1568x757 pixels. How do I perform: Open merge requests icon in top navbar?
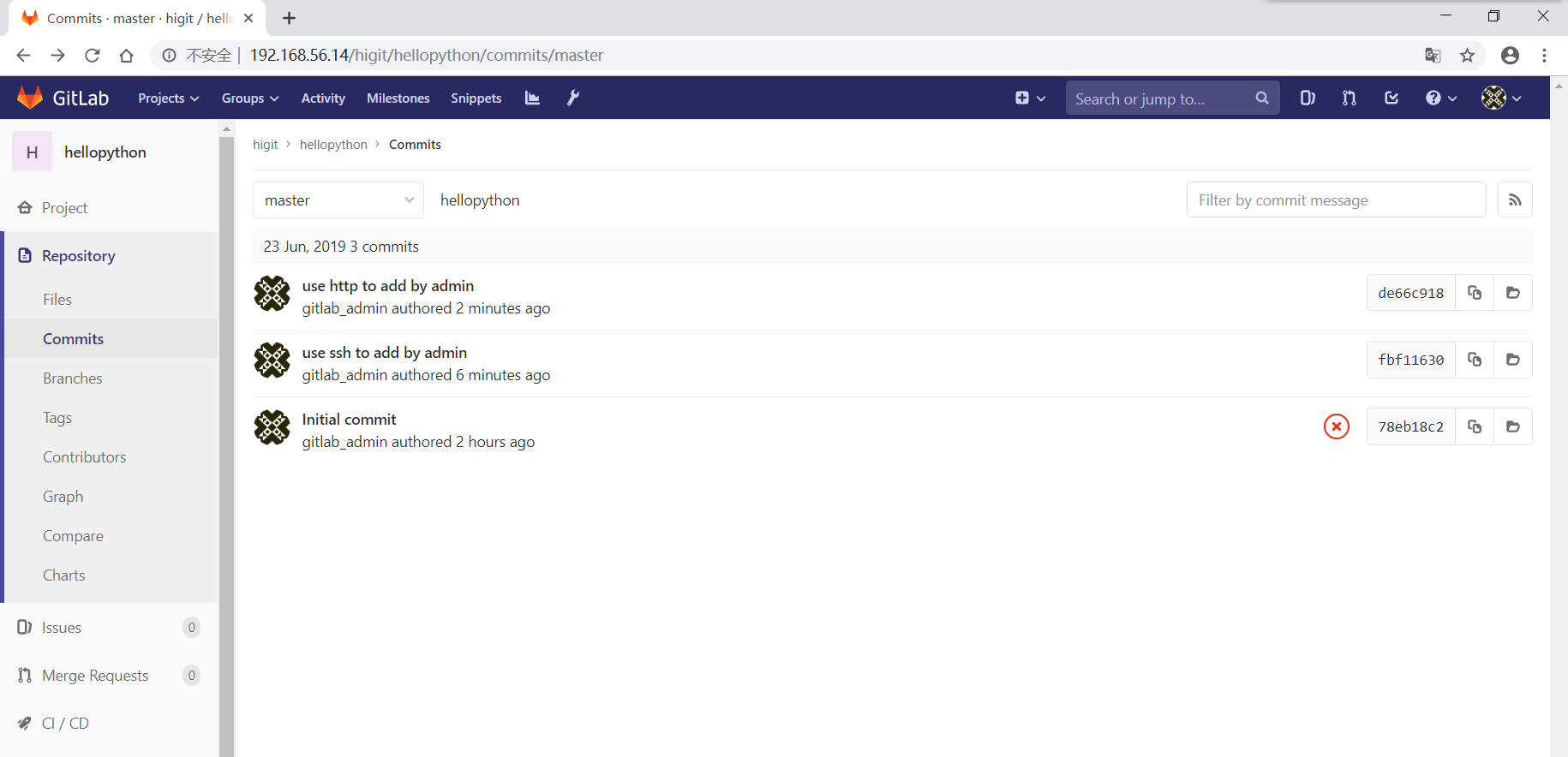[1349, 98]
